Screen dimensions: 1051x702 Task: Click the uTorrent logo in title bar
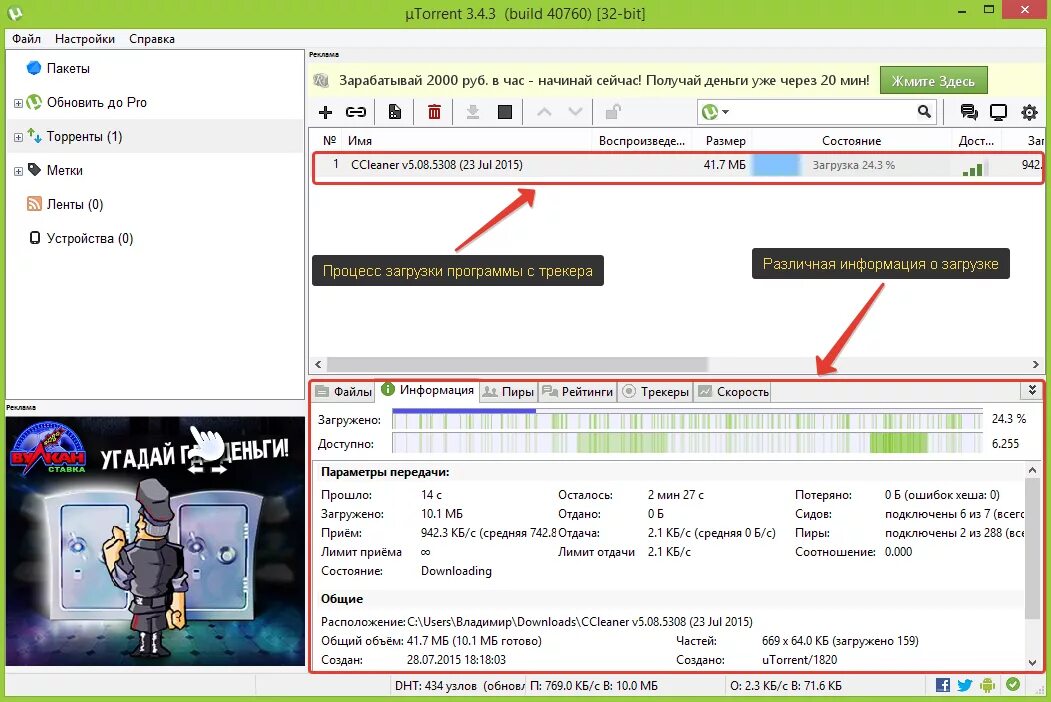(x=15, y=13)
